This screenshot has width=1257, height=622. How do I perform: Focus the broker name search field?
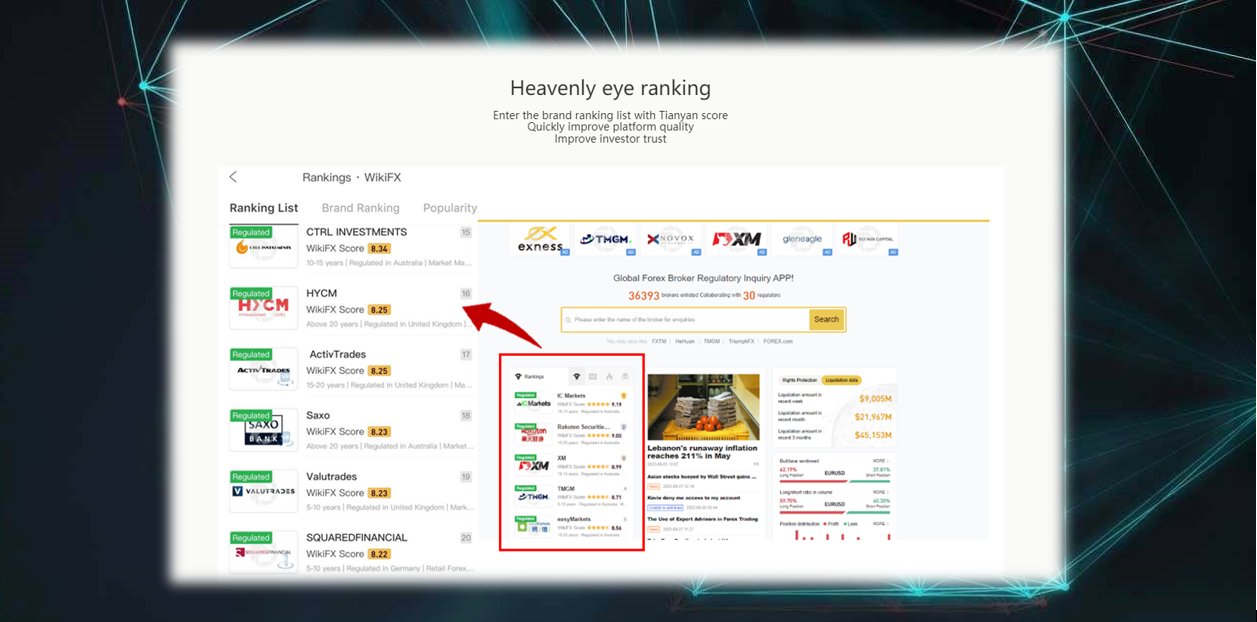pyautogui.click(x=686, y=320)
